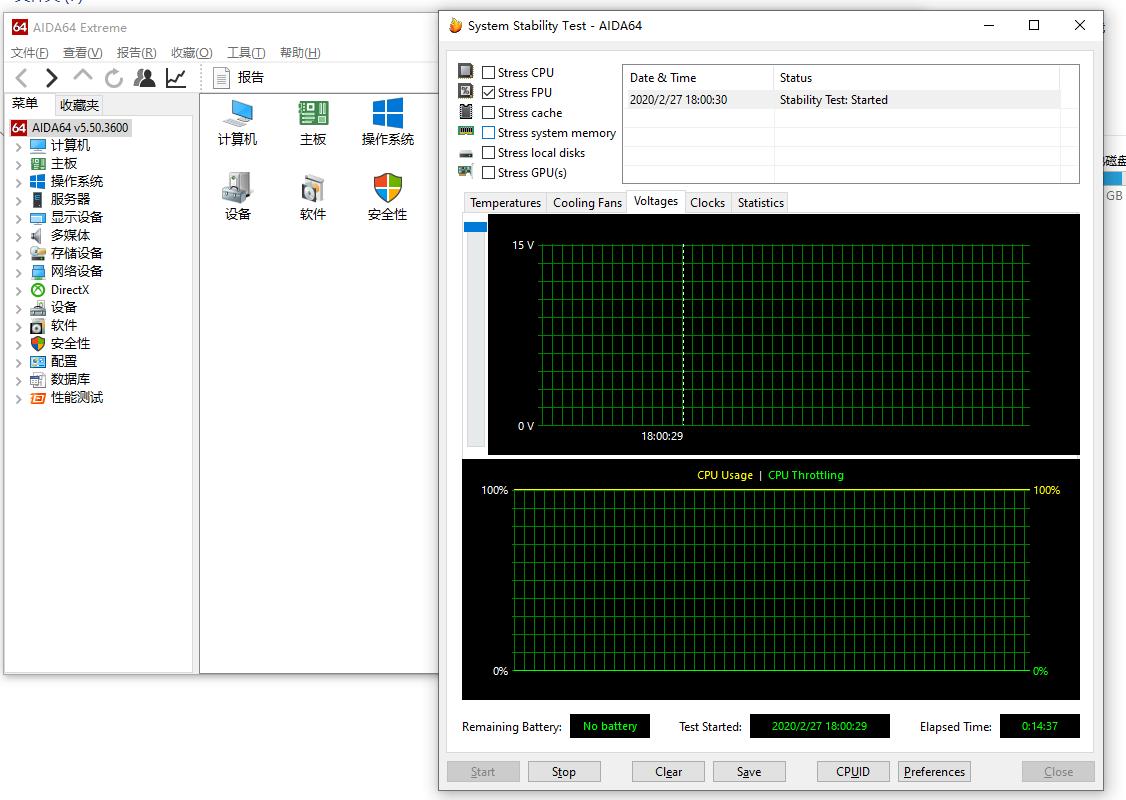Click the 报告 report toolbar icon
The image size is (1126, 800).
(x=222, y=78)
